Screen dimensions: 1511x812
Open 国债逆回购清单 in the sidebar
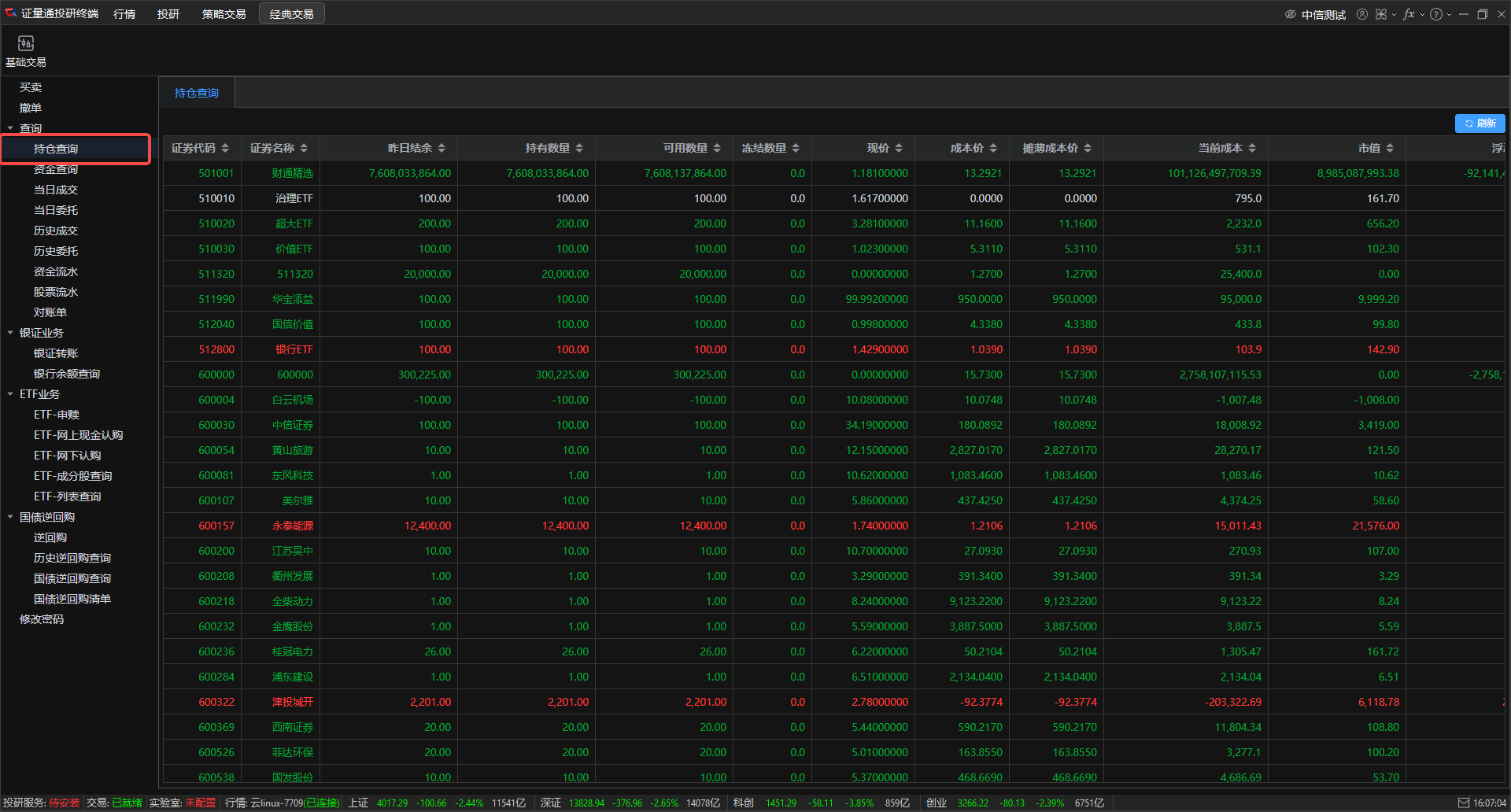pyautogui.click(x=72, y=599)
